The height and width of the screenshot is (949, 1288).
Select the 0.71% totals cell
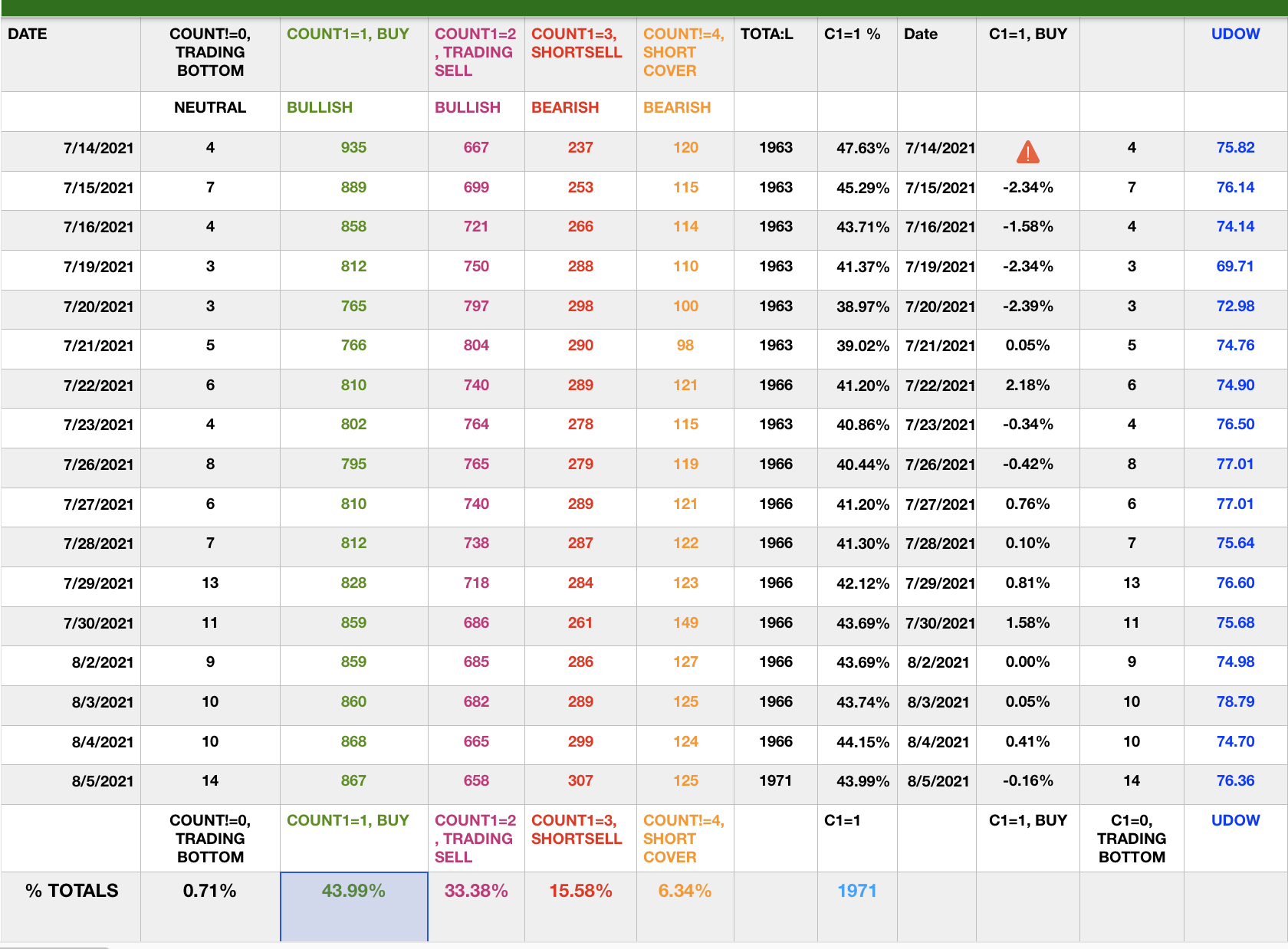pyautogui.click(x=209, y=891)
